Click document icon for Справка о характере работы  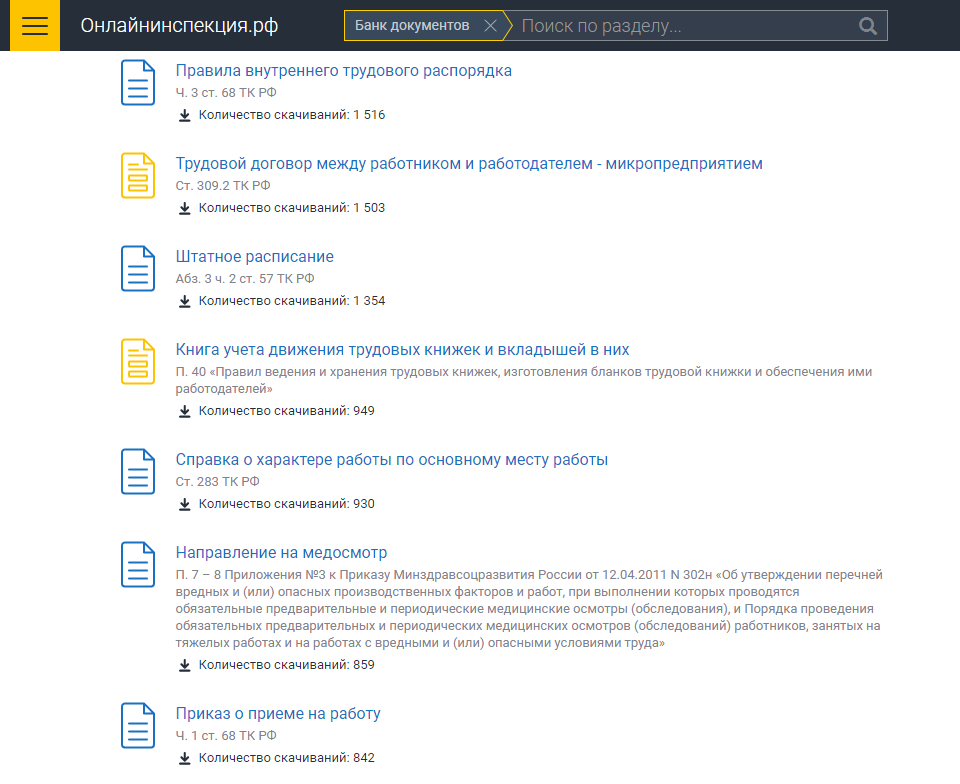pos(138,471)
